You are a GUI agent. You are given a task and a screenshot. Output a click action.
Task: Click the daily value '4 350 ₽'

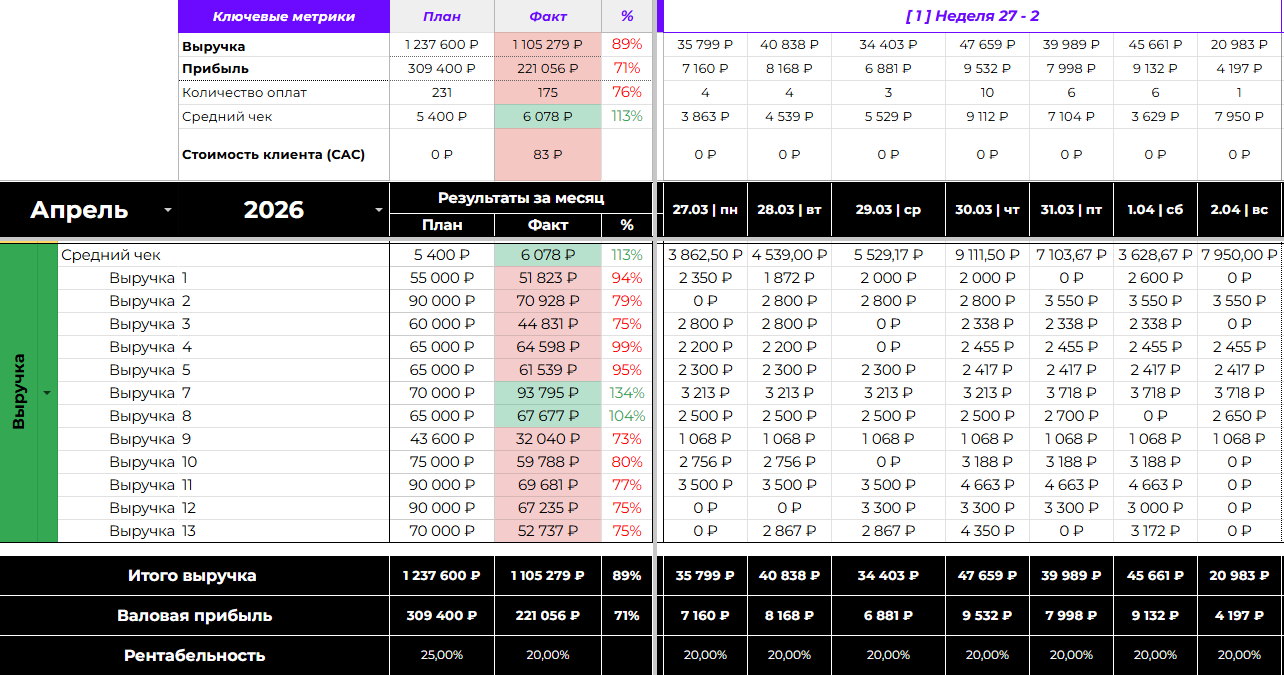click(x=987, y=531)
